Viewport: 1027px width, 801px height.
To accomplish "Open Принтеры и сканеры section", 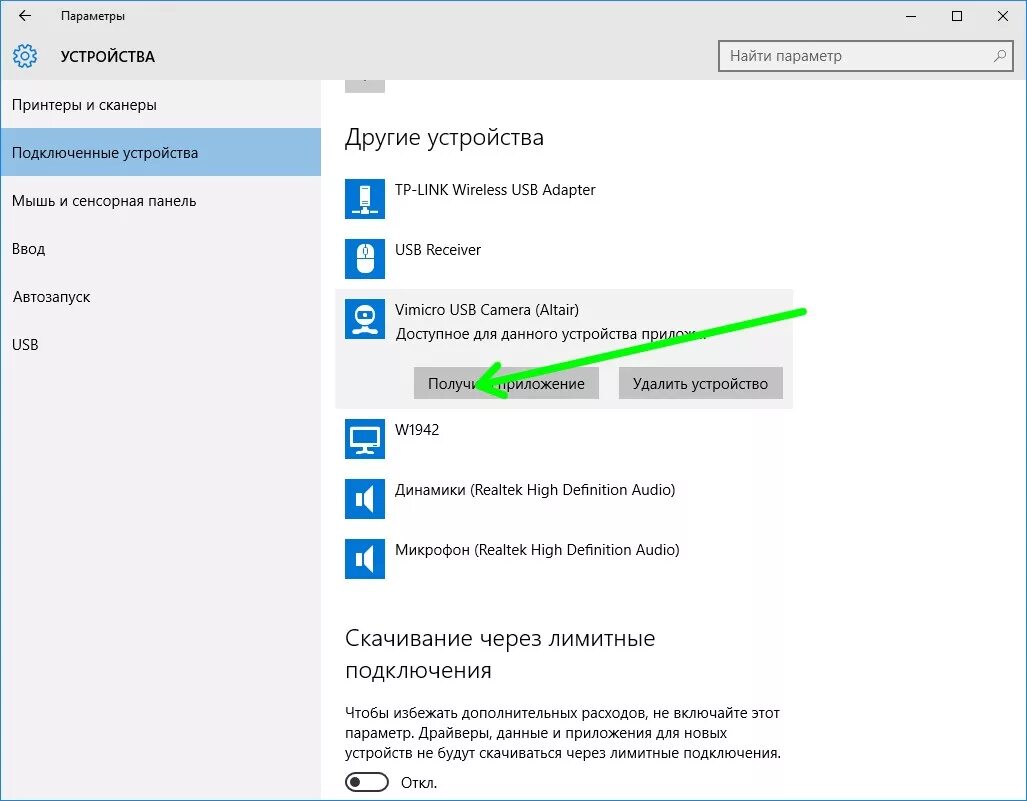I will point(161,105).
